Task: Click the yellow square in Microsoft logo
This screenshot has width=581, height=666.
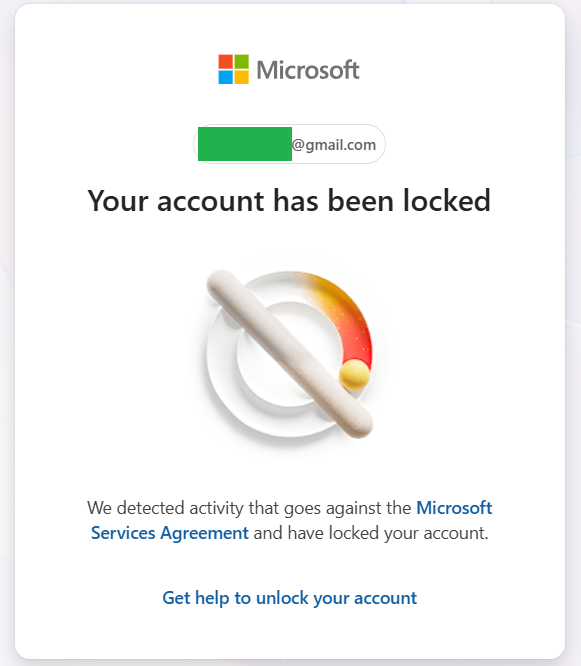Action: 241,77
